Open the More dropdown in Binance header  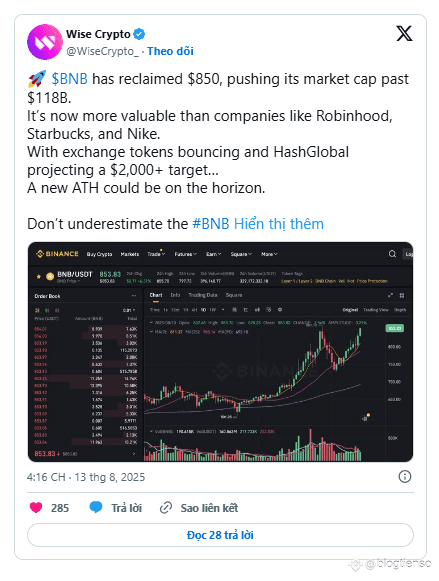click(x=269, y=254)
